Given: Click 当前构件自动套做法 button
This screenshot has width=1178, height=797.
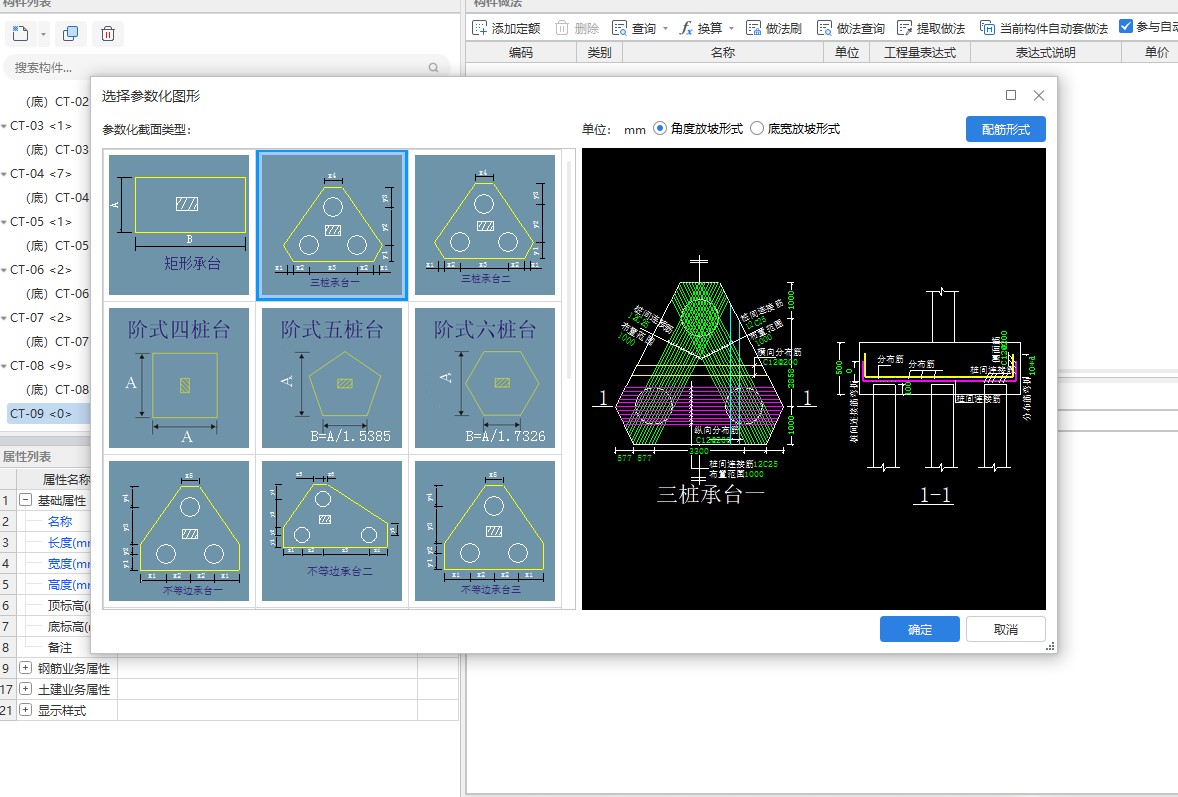Looking at the screenshot, I should click(1044, 29).
